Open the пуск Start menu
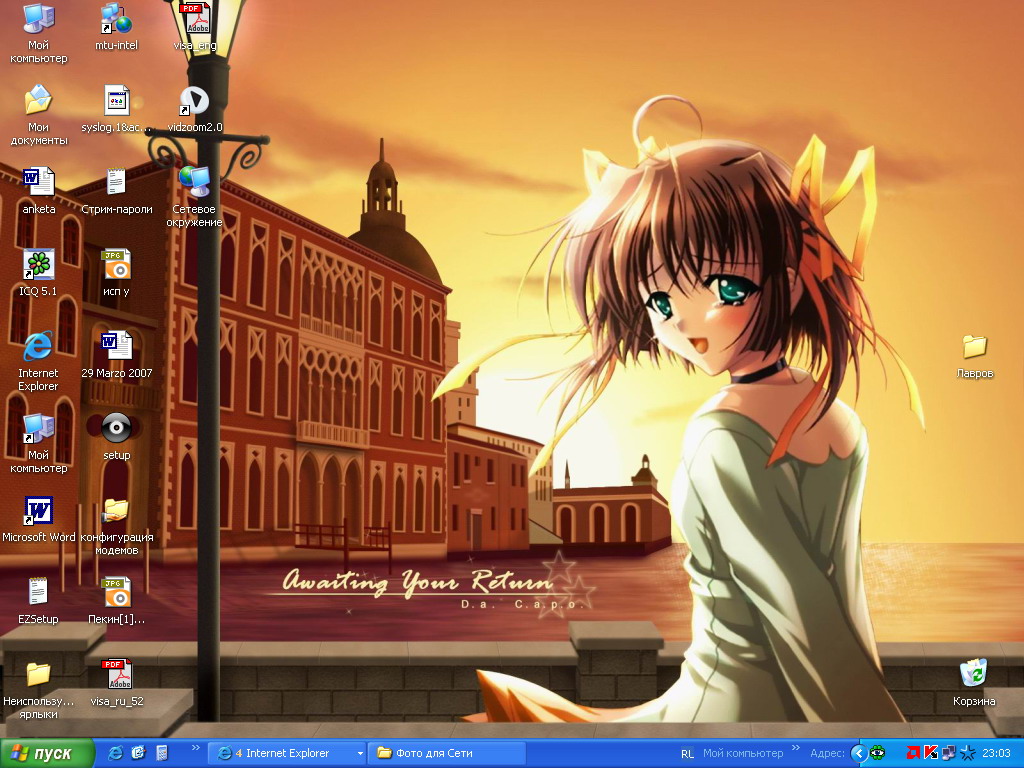Screen dimensions: 1024x768 click(47, 754)
